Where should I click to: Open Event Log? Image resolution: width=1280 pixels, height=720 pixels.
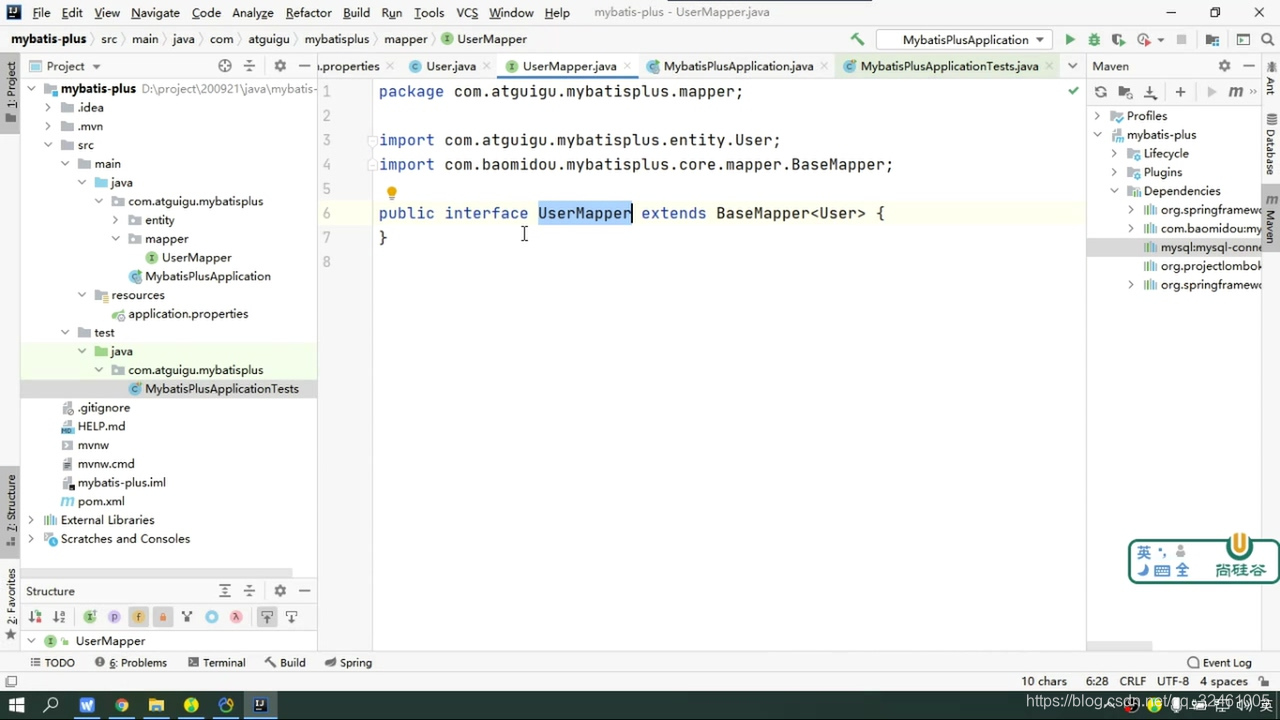(x=1219, y=663)
